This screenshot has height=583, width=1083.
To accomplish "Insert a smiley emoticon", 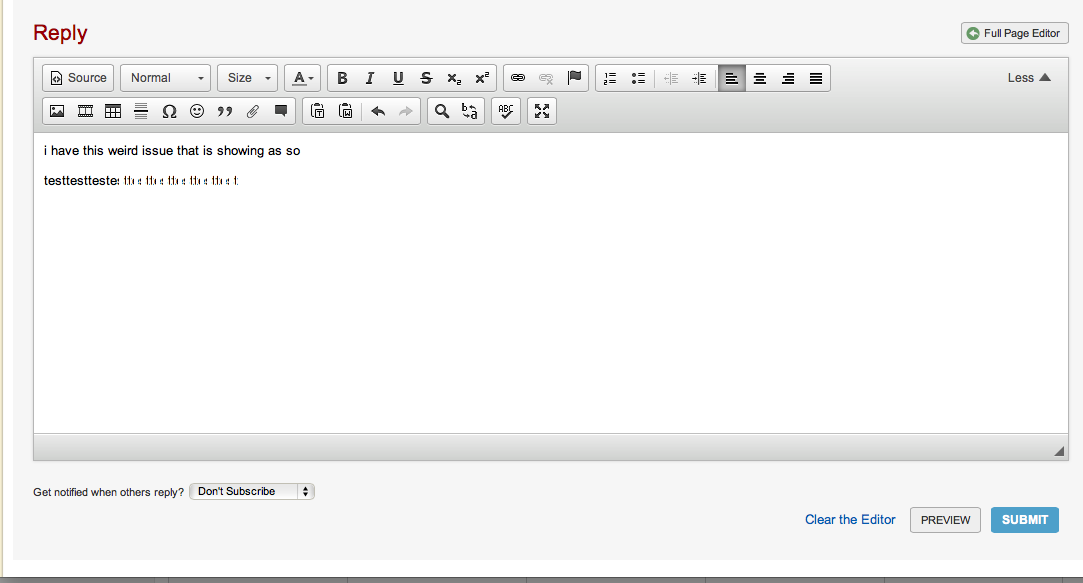I will [197, 111].
